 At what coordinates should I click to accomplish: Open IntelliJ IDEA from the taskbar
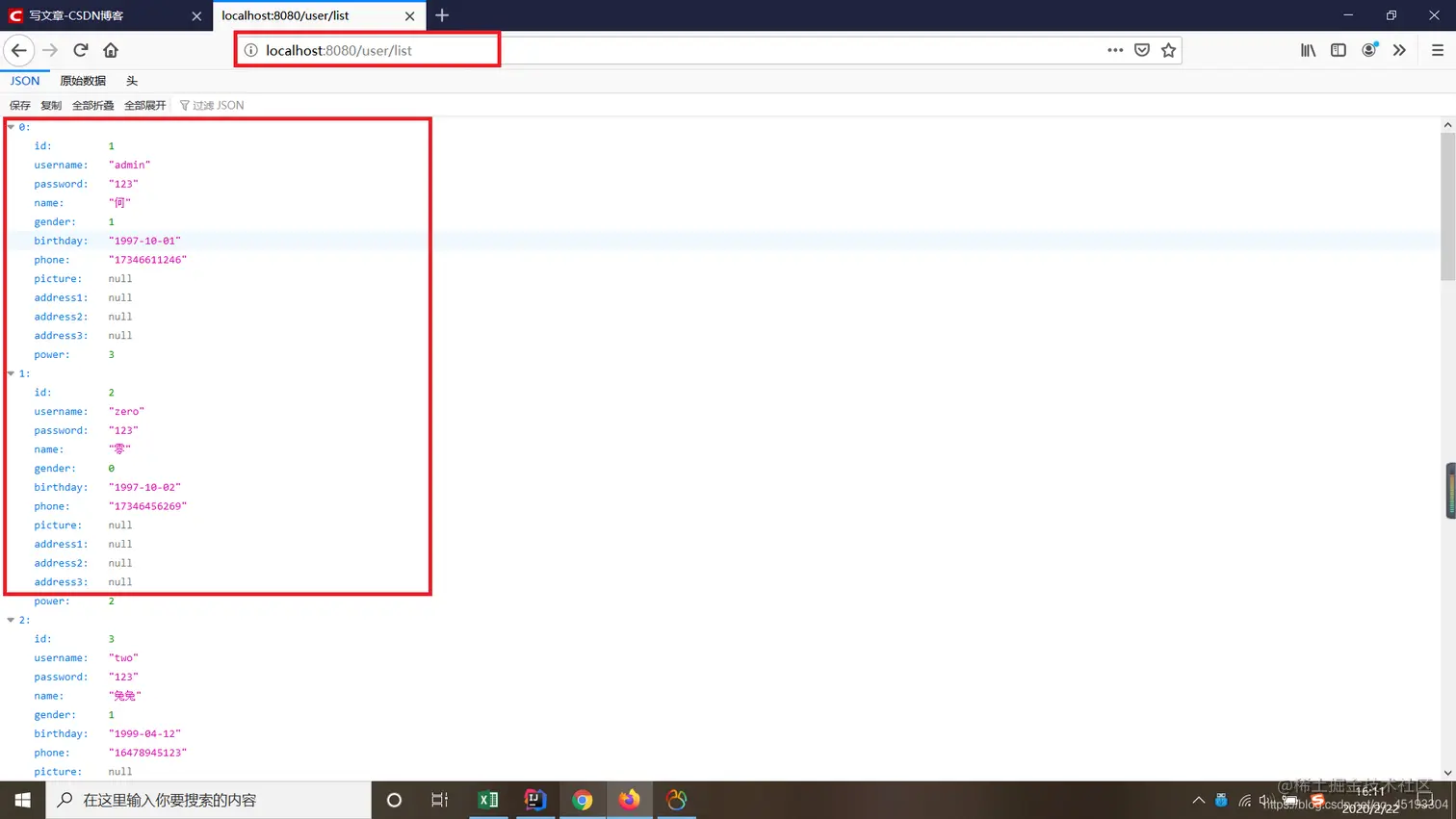[534, 800]
